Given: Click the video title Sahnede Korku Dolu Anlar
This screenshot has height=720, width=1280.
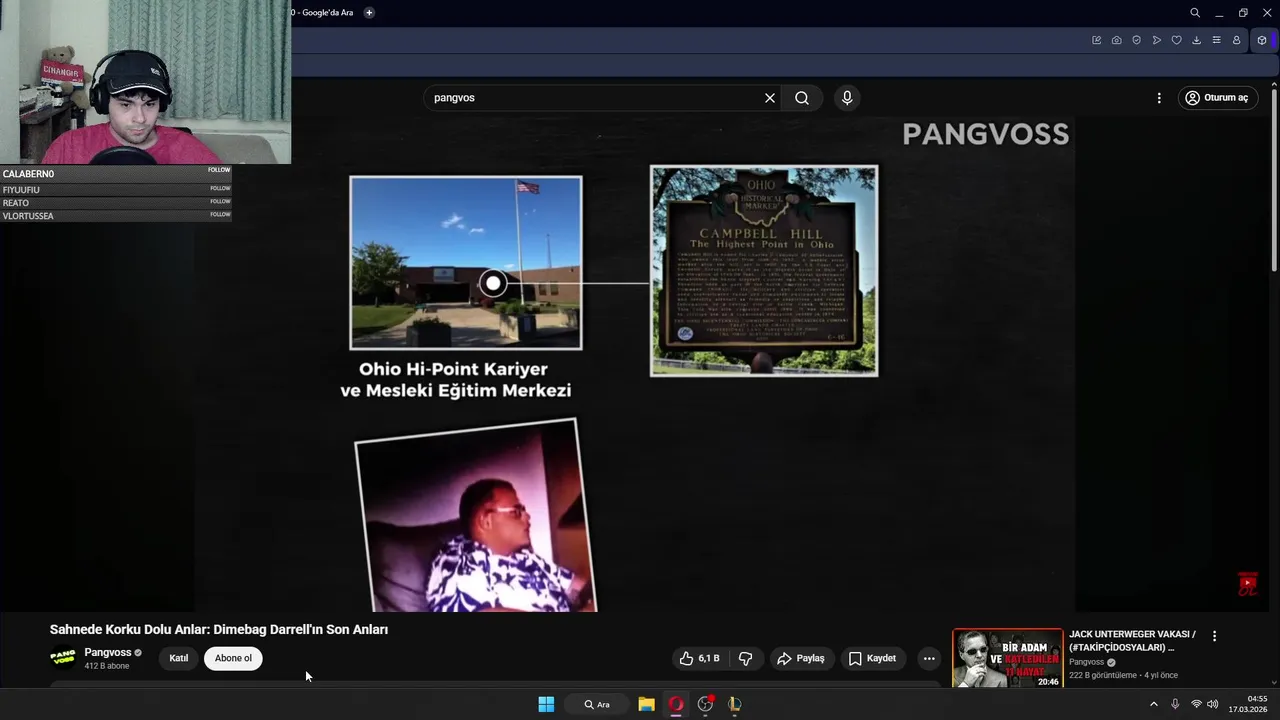Looking at the screenshot, I should click(x=219, y=629).
